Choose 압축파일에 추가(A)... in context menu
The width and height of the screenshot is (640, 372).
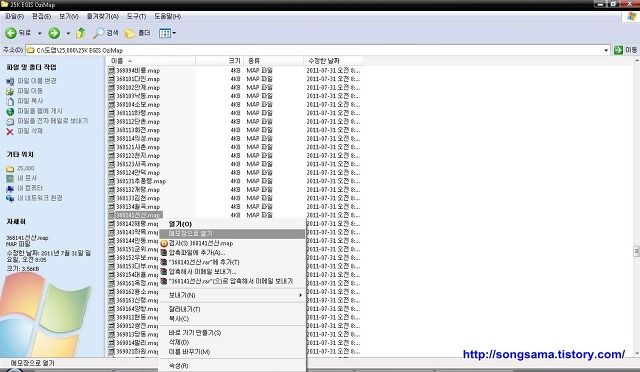point(232,253)
